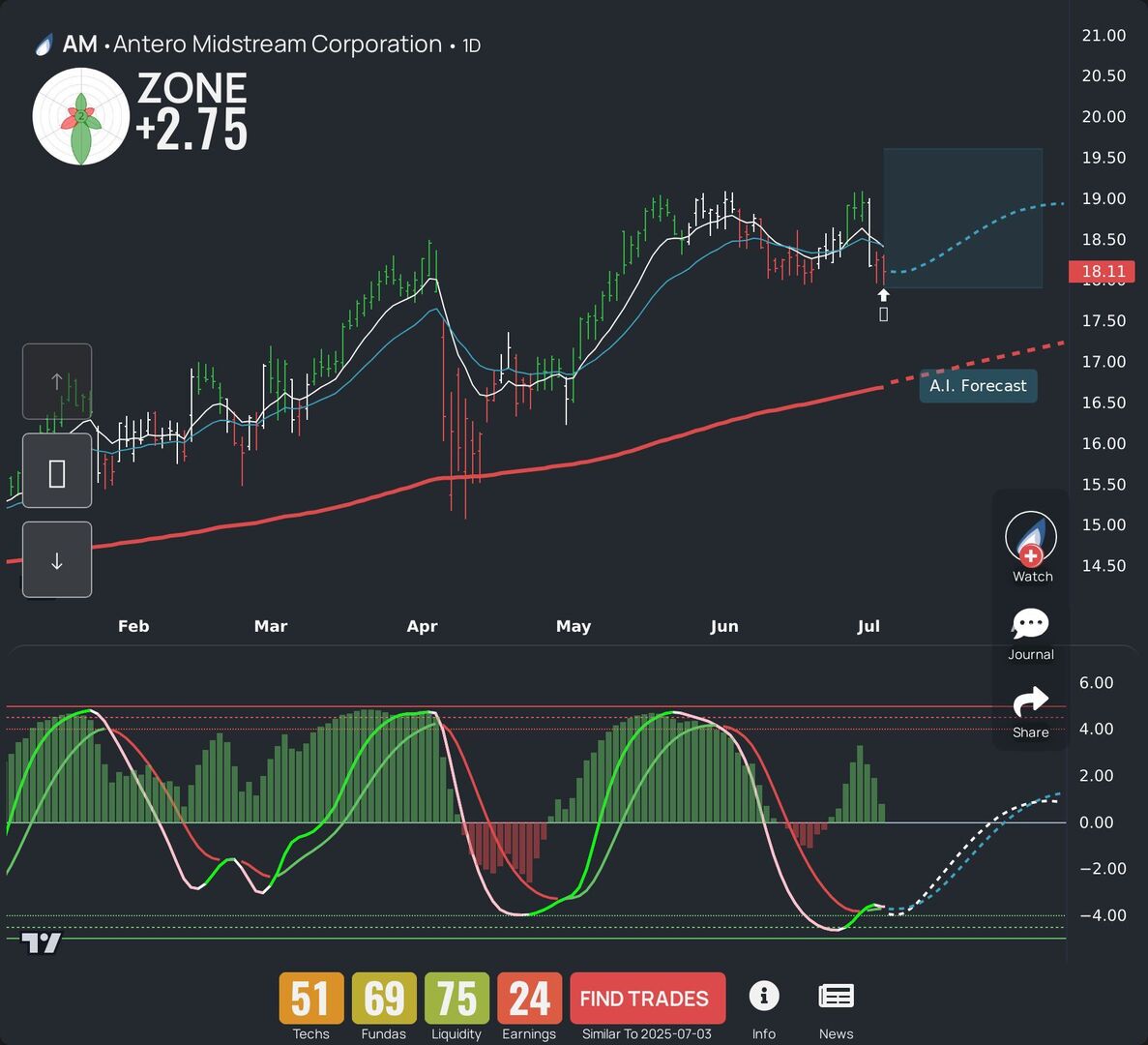Click the 6.00 oscillator axis label
Screen dimensions: 1148x1045
coord(1096,682)
